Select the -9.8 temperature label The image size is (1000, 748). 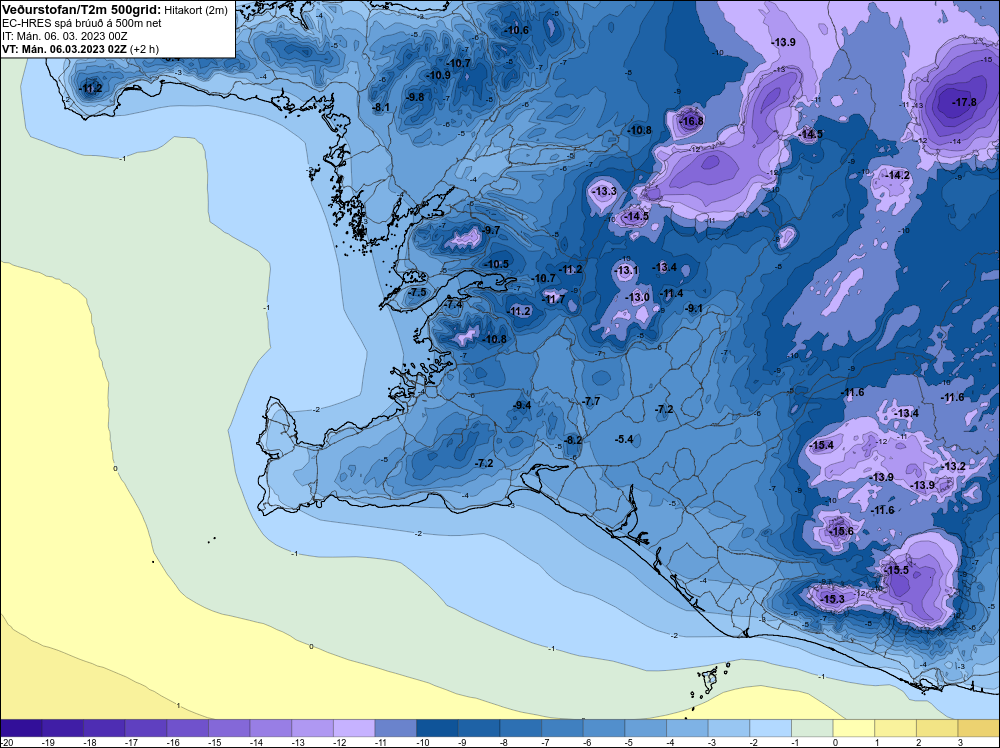click(x=415, y=97)
